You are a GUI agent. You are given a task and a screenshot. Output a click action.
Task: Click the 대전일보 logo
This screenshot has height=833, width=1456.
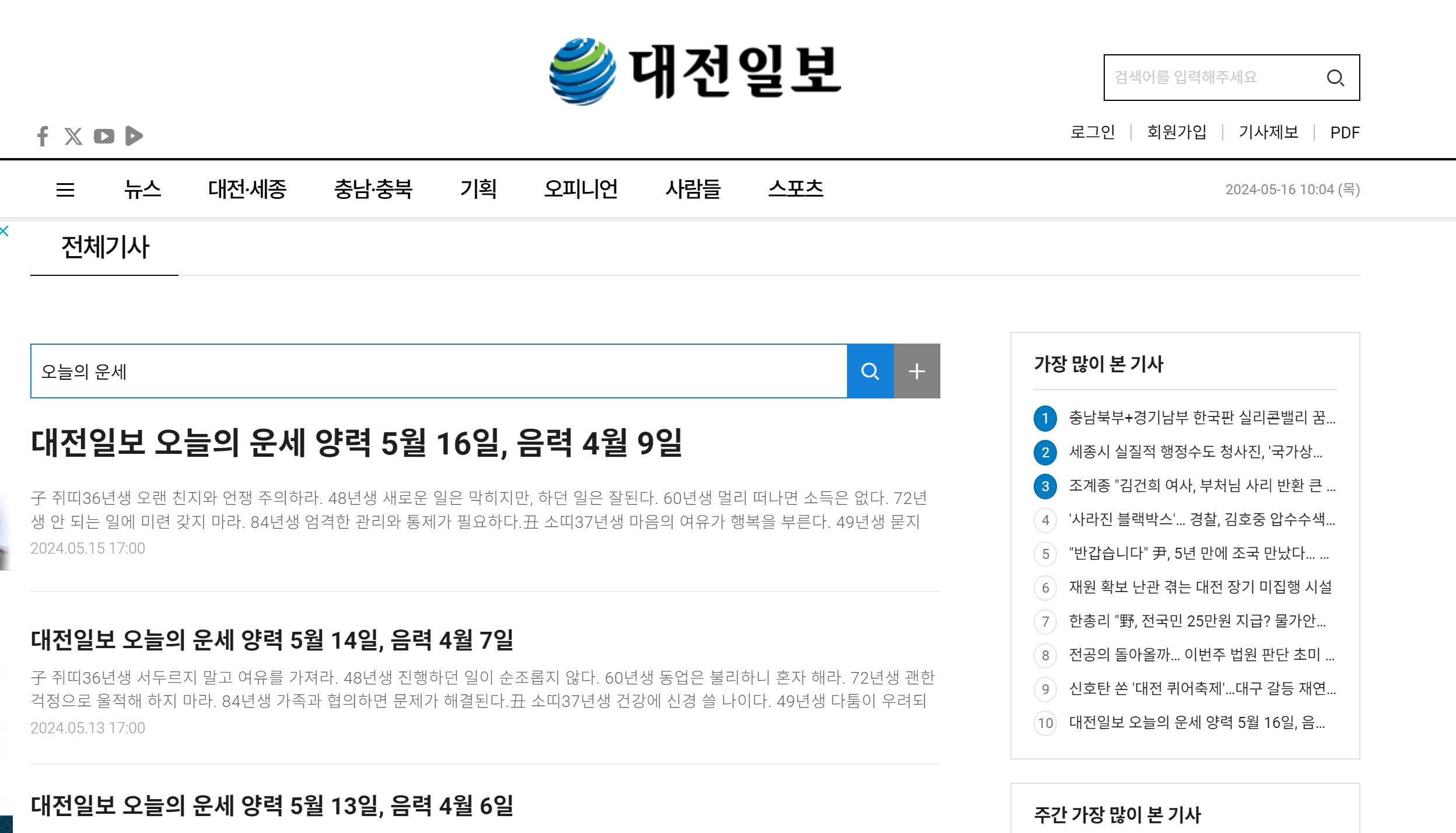[x=695, y=71]
